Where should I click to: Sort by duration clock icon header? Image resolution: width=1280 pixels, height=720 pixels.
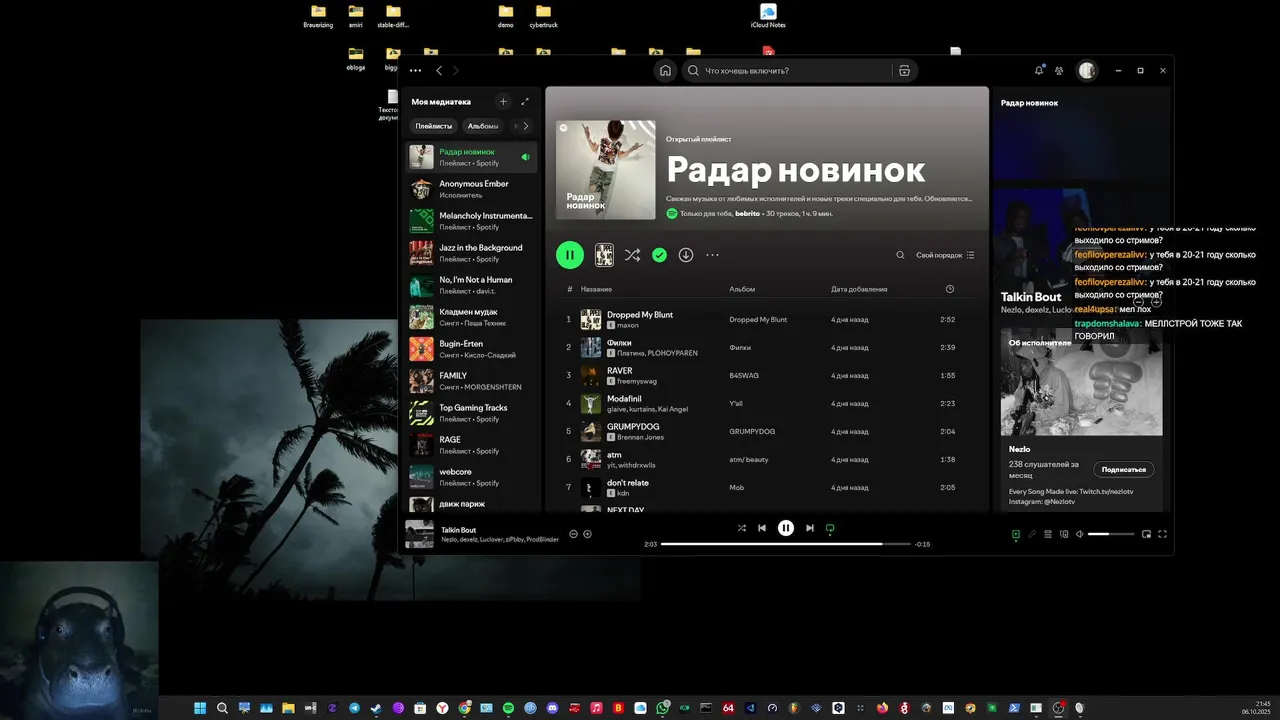pyautogui.click(x=950, y=289)
